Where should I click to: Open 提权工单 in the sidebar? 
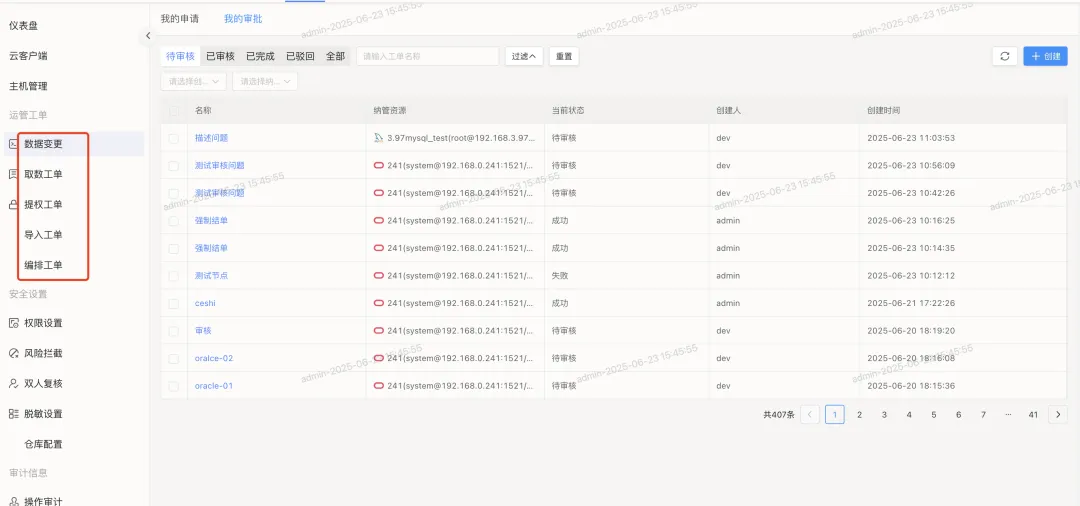tap(43, 204)
